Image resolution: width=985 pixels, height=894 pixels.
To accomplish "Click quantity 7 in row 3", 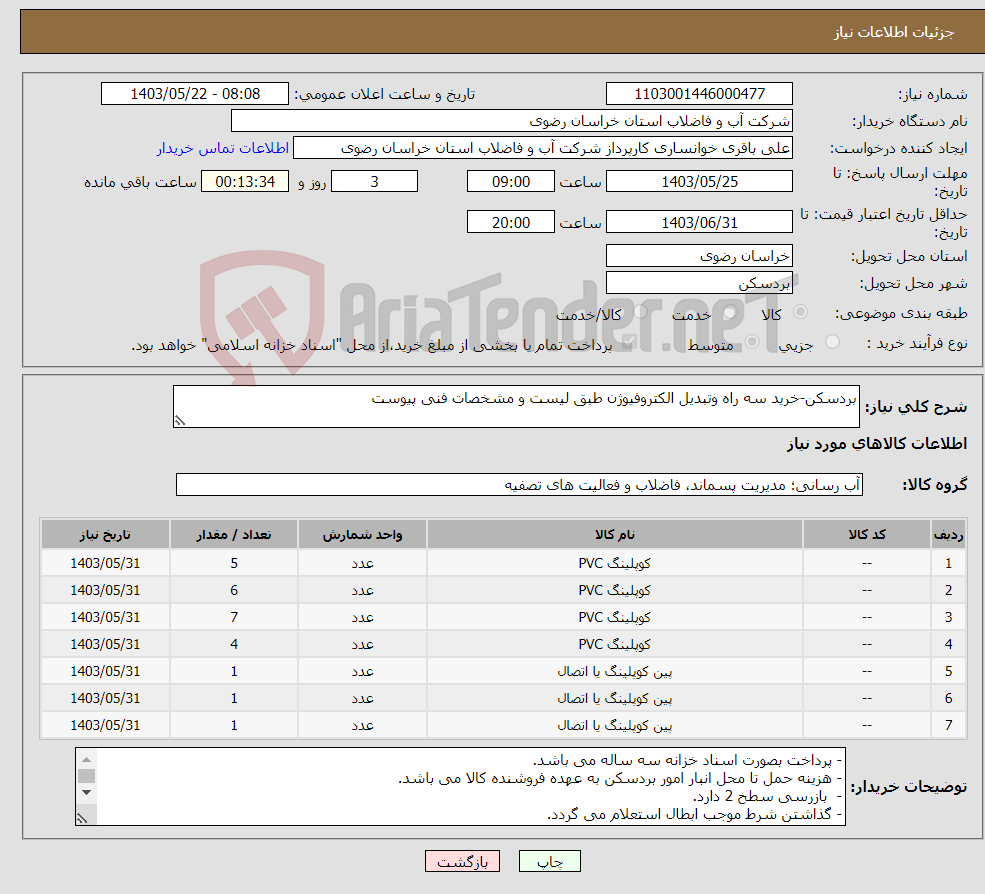I will pyautogui.click(x=234, y=617).
